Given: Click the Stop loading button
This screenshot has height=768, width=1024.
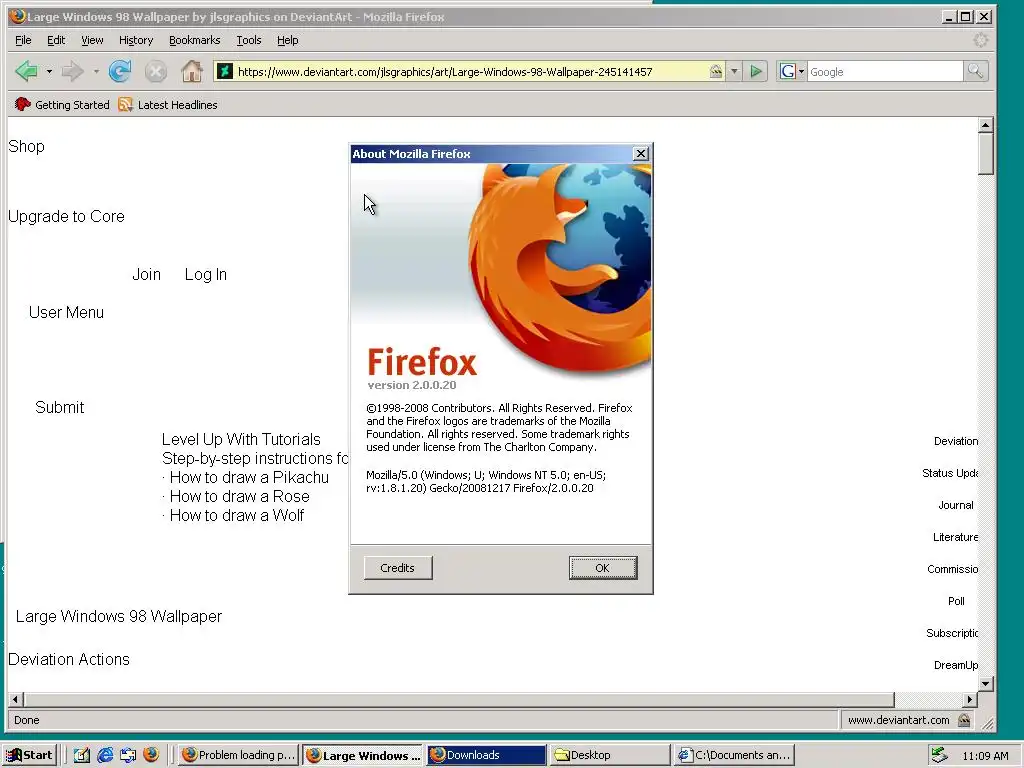Looking at the screenshot, I should coord(155,71).
